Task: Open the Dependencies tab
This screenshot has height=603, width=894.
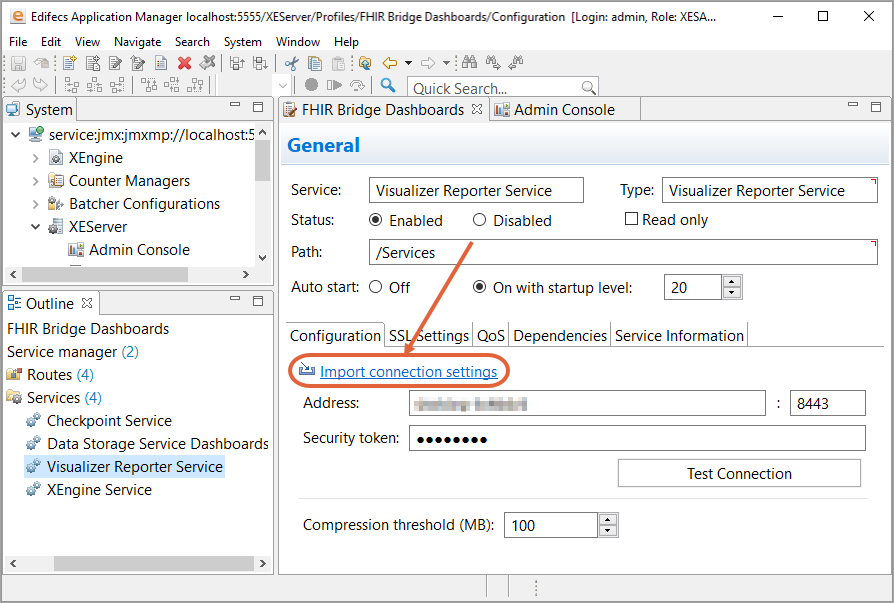Action: (560, 336)
